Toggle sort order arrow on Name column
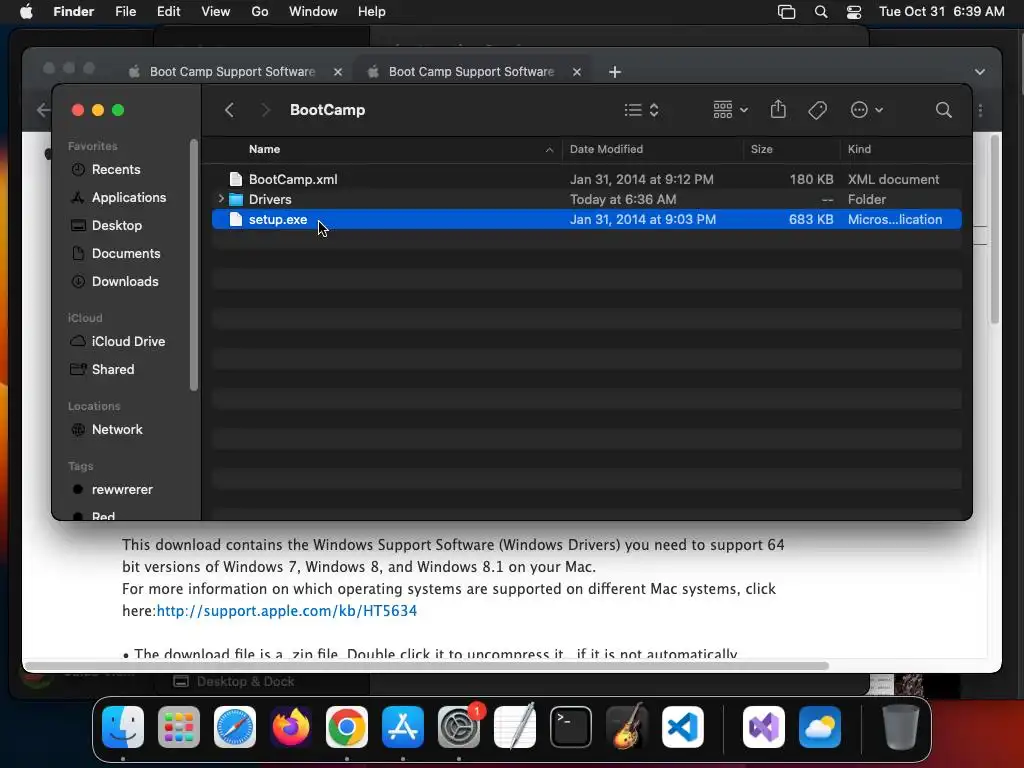The image size is (1024, 768). 549,150
